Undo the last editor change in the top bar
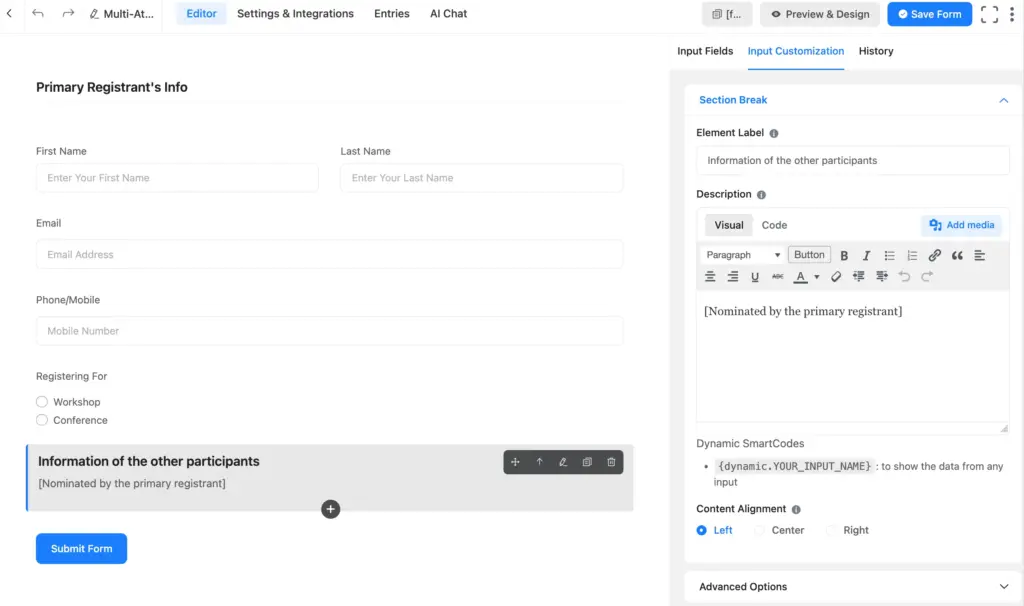1024x606 pixels. click(38, 13)
